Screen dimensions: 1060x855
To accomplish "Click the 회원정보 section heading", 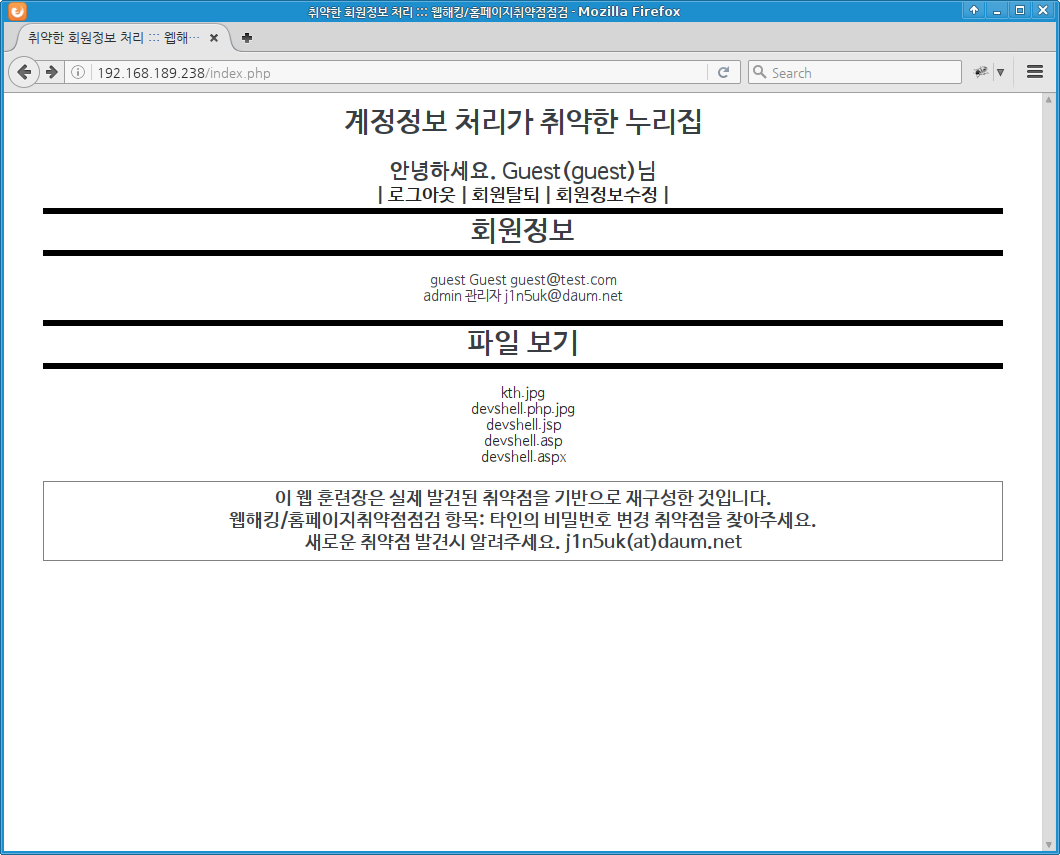I will (x=523, y=230).
